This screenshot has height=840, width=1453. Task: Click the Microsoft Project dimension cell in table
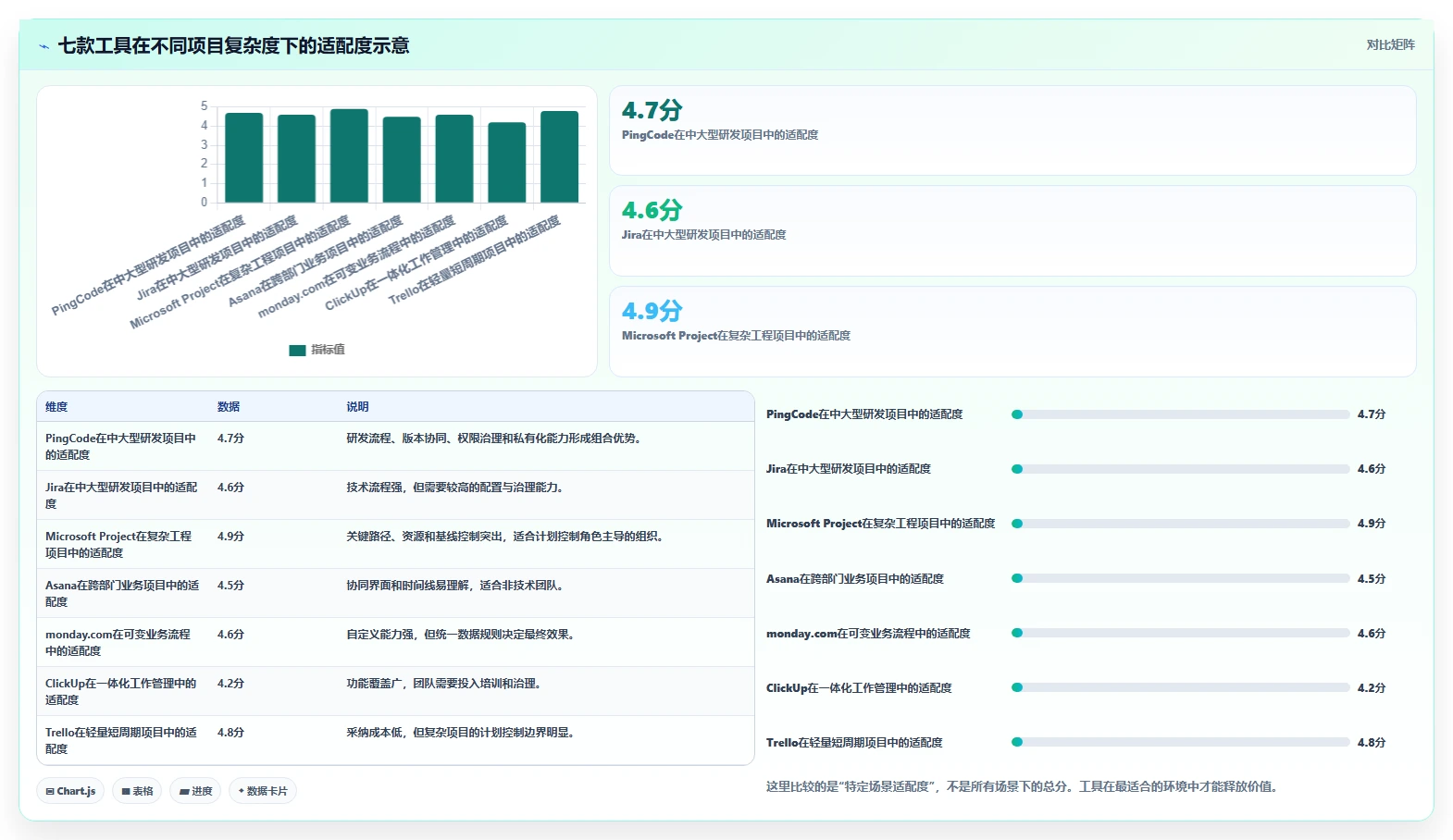point(122,545)
